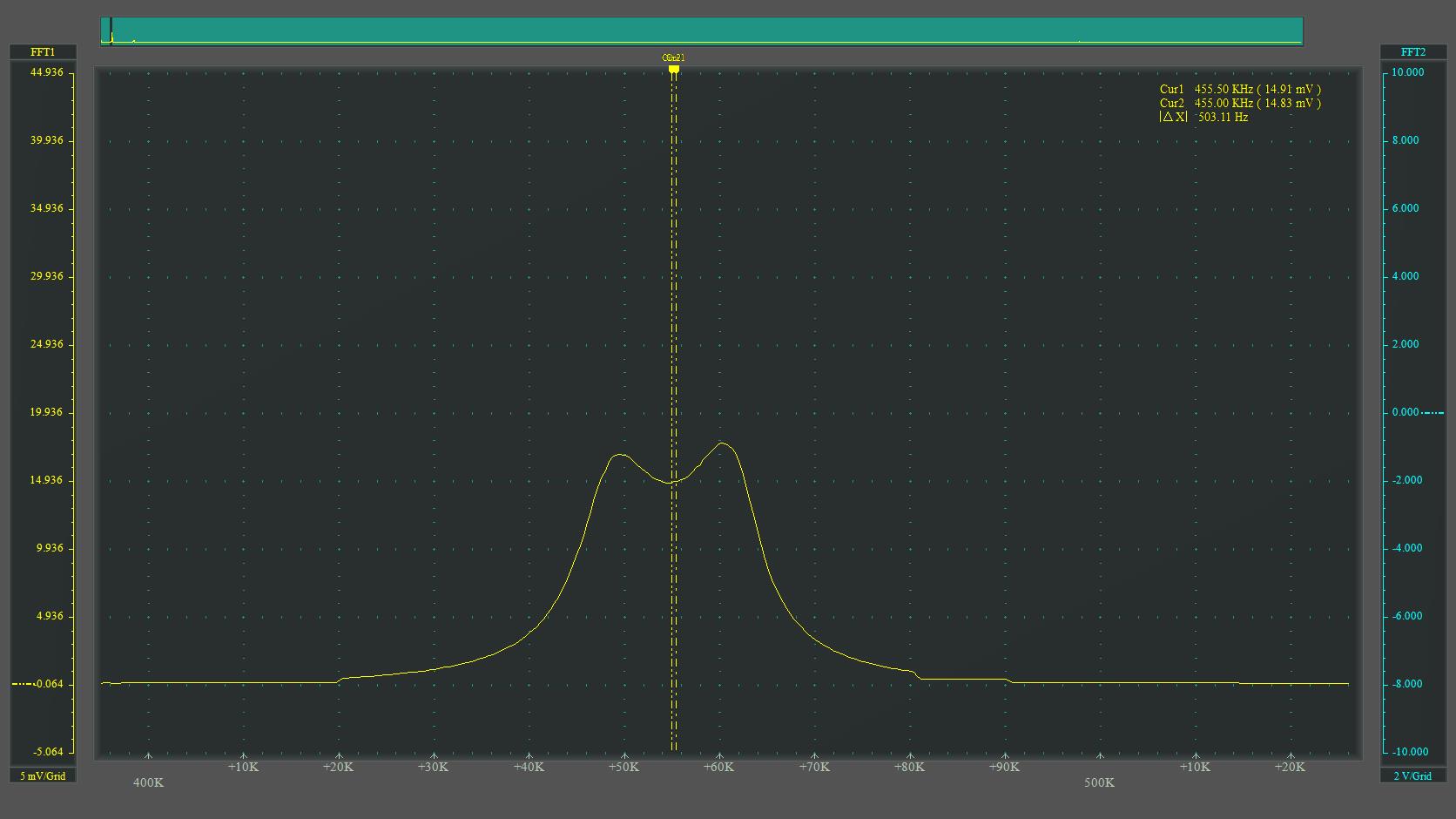
Task: Click the teal overview waveform bar
Action: pos(701,30)
